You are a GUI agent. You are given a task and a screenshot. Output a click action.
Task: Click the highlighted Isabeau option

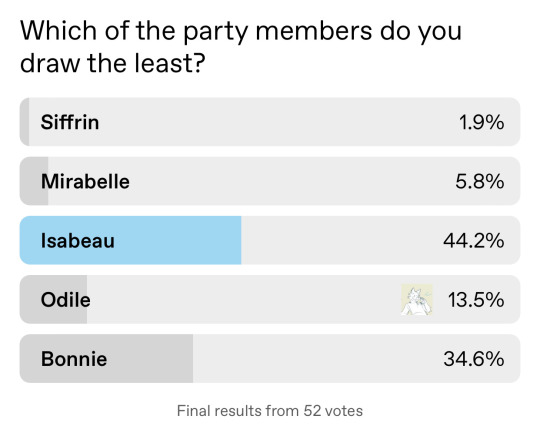coord(270,240)
